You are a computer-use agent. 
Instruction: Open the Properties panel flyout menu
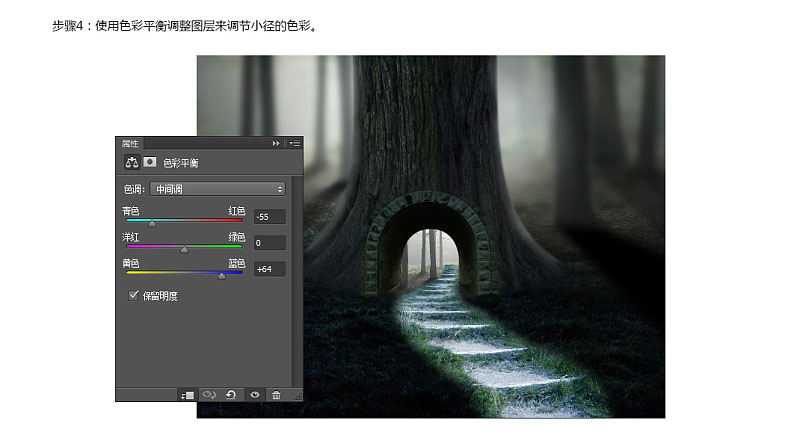[x=295, y=143]
